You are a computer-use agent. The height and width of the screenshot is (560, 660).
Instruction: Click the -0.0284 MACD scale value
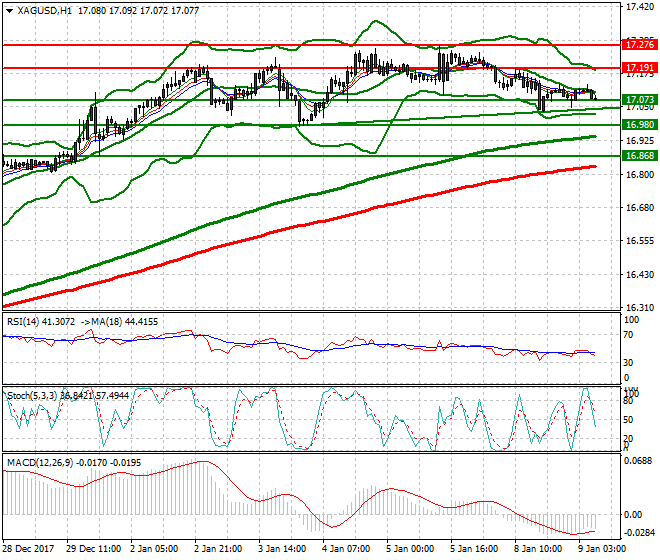[x=639, y=533]
